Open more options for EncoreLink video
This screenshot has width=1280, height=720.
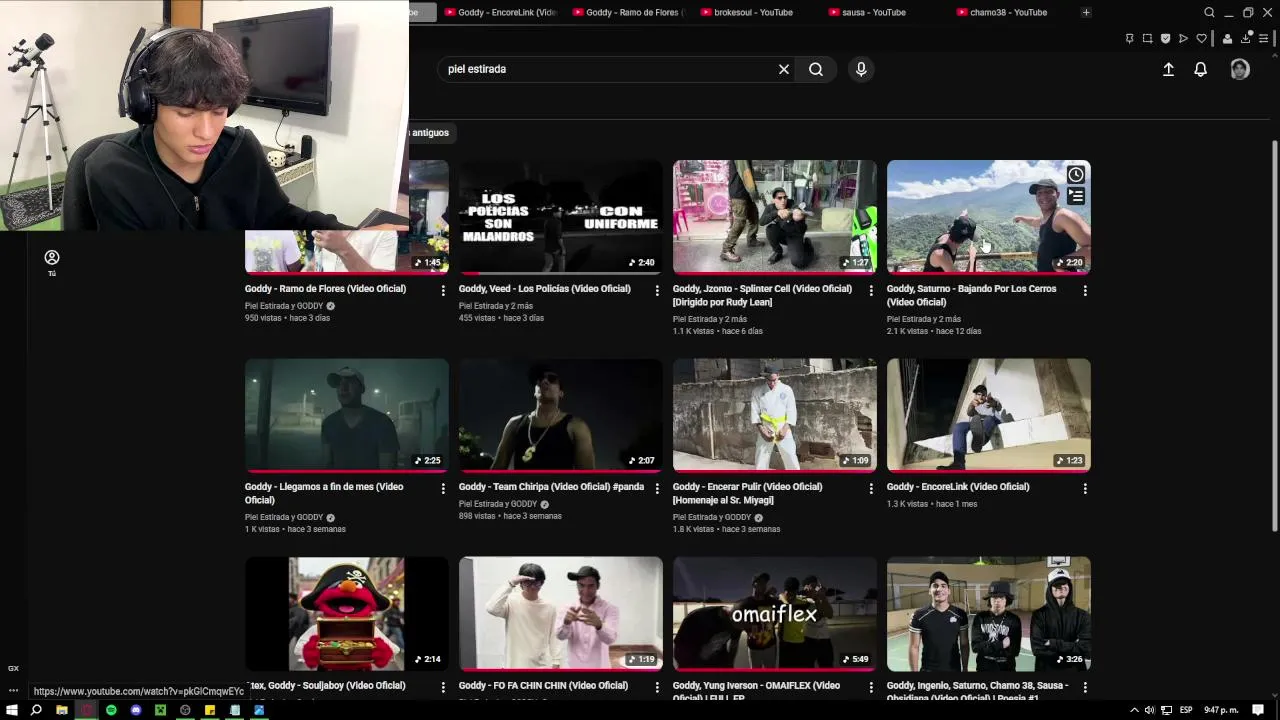click(x=1085, y=488)
